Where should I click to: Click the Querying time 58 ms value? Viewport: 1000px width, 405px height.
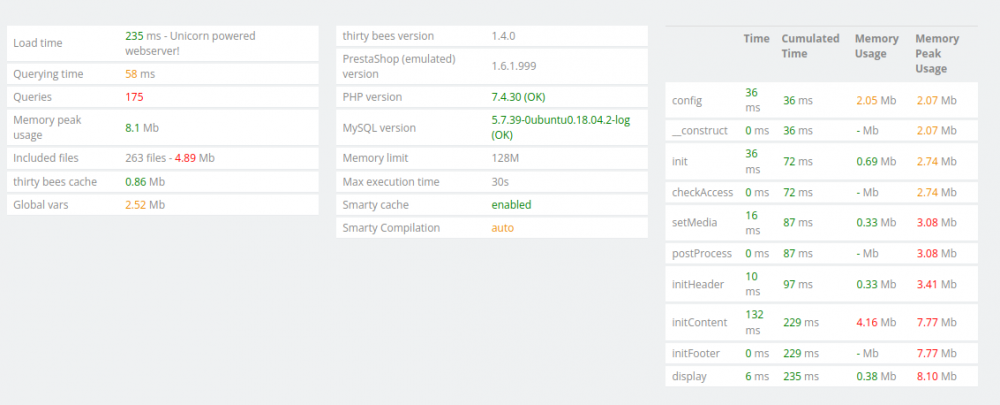coord(140,74)
